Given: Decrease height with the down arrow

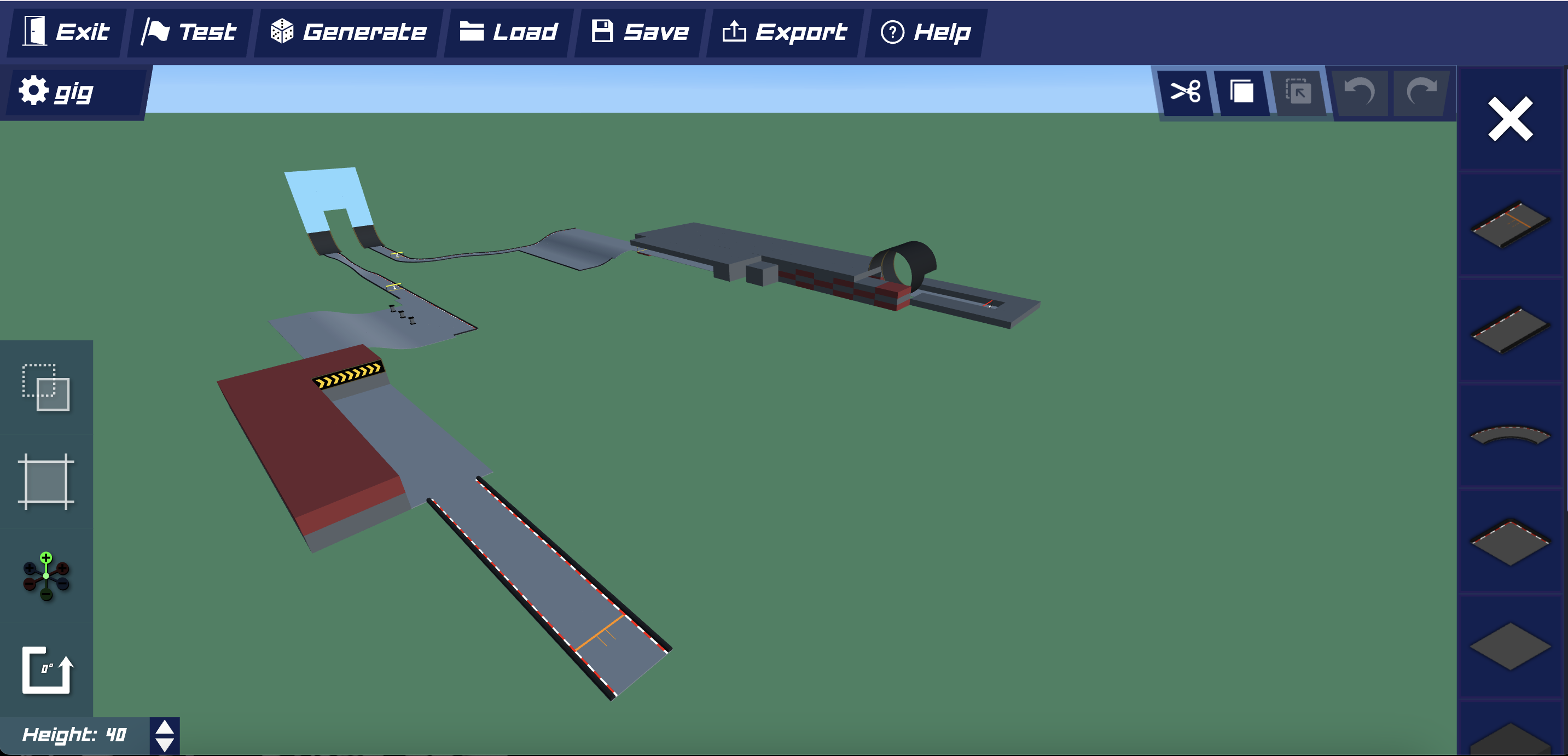Looking at the screenshot, I should pos(164,745).
